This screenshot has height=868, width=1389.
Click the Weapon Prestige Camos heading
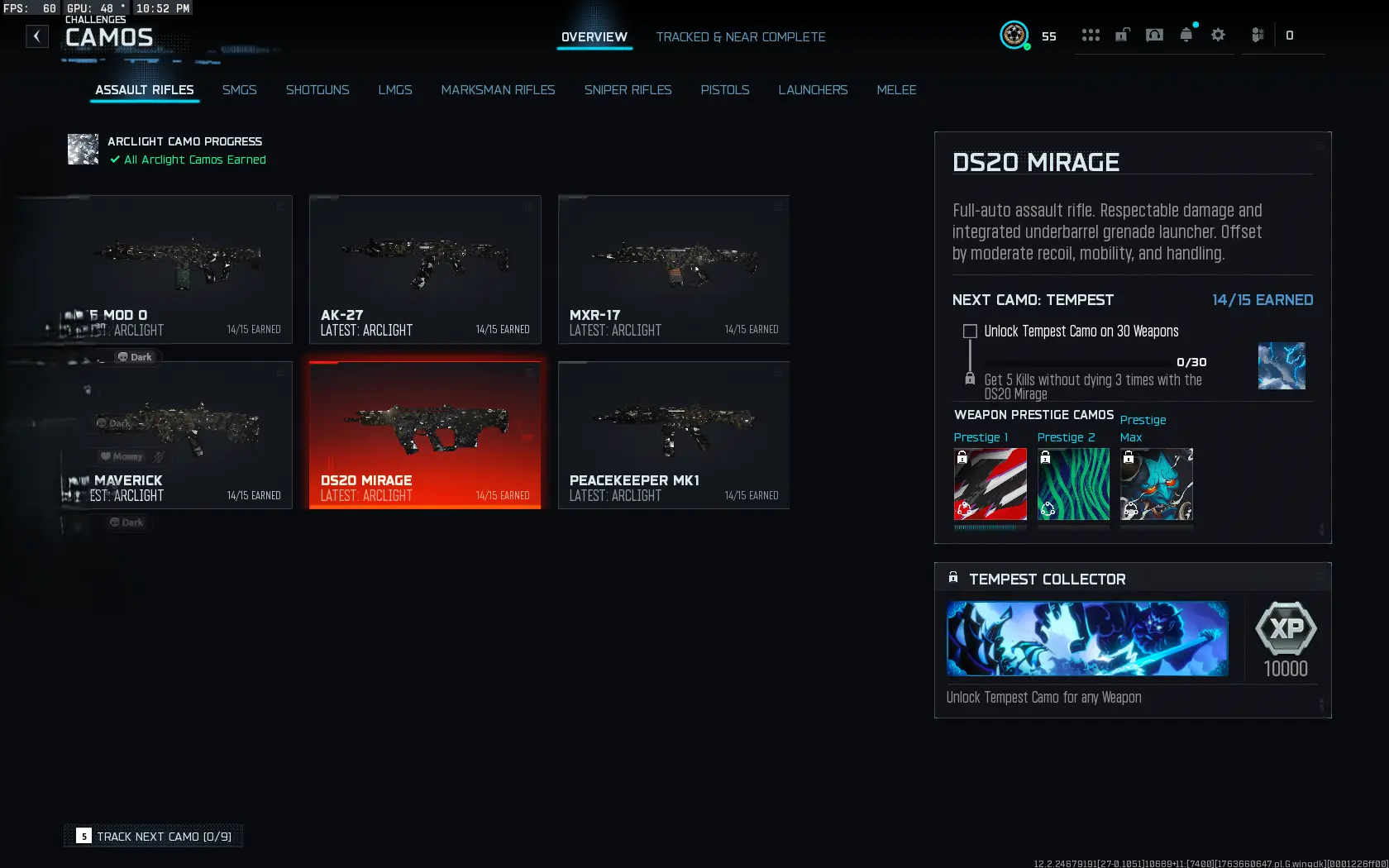coord(1034,415)
